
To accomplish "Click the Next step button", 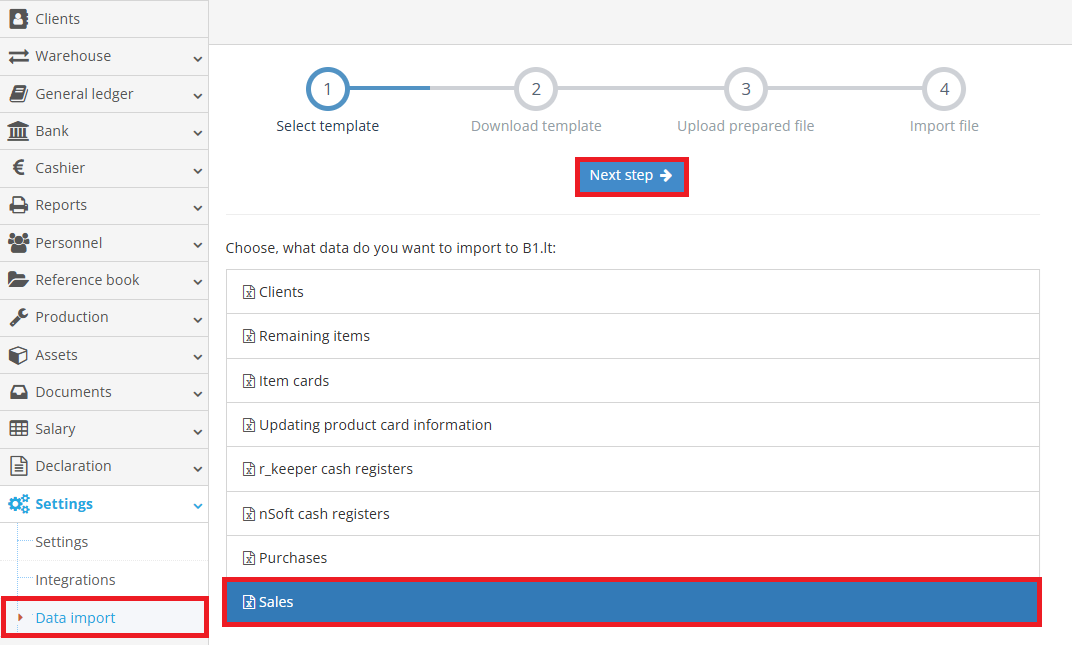I will [x=631, y=174].
